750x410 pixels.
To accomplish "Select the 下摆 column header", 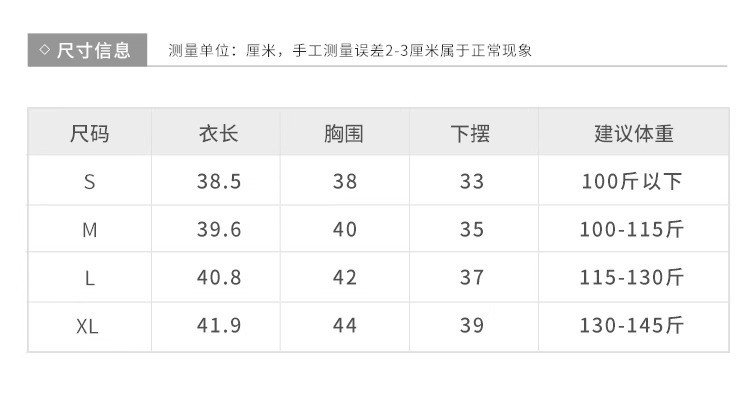I will (x=471, y=133).
